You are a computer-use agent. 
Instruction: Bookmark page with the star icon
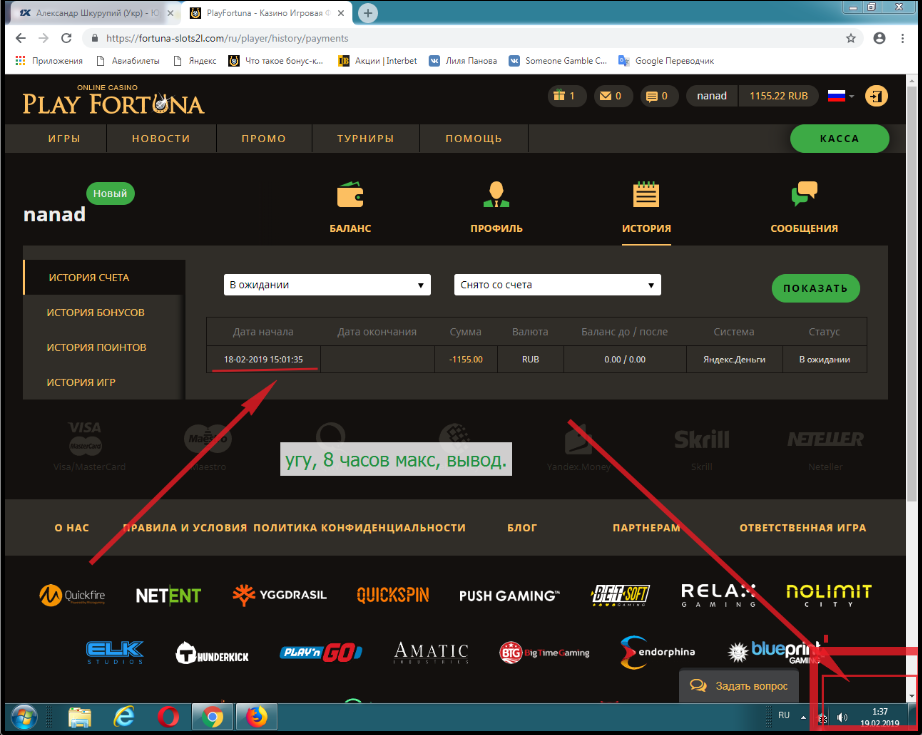click(850, 38)
